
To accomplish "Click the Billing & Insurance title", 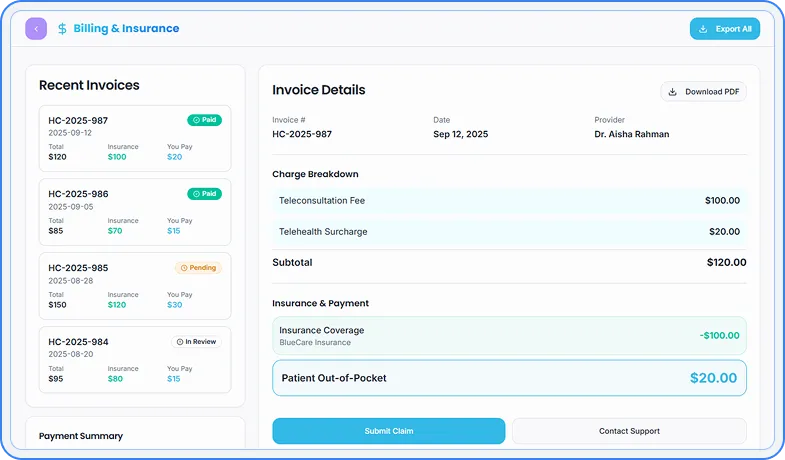I will coord(126,29).
